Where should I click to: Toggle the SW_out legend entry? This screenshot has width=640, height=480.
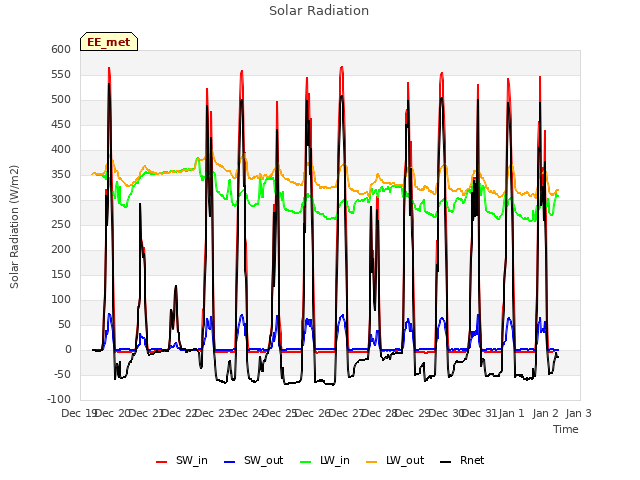(253, 460)
